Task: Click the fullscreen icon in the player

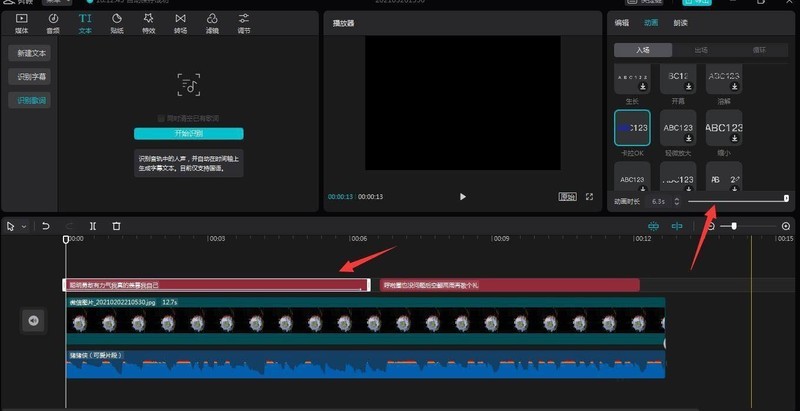Action: [589, 196]
